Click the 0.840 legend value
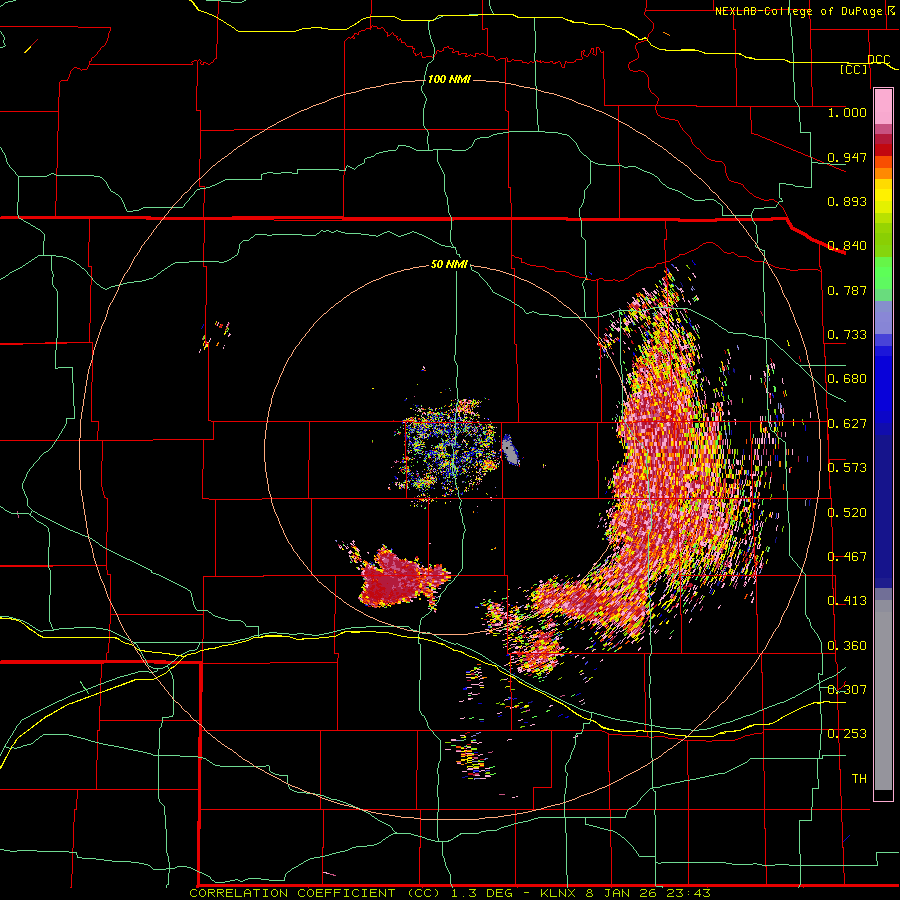The width and height of the screenshot is (900, 900). pos(847,246)
